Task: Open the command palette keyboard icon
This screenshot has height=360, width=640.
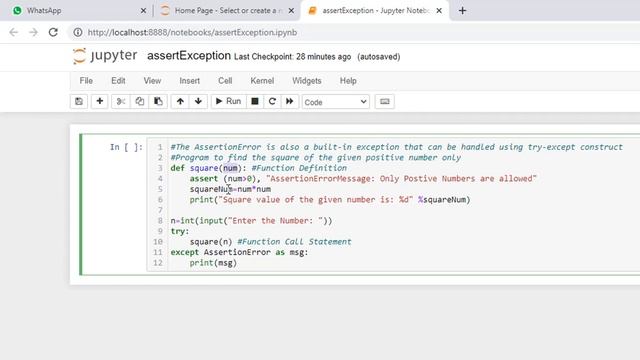Action: [x=384, y=102]
